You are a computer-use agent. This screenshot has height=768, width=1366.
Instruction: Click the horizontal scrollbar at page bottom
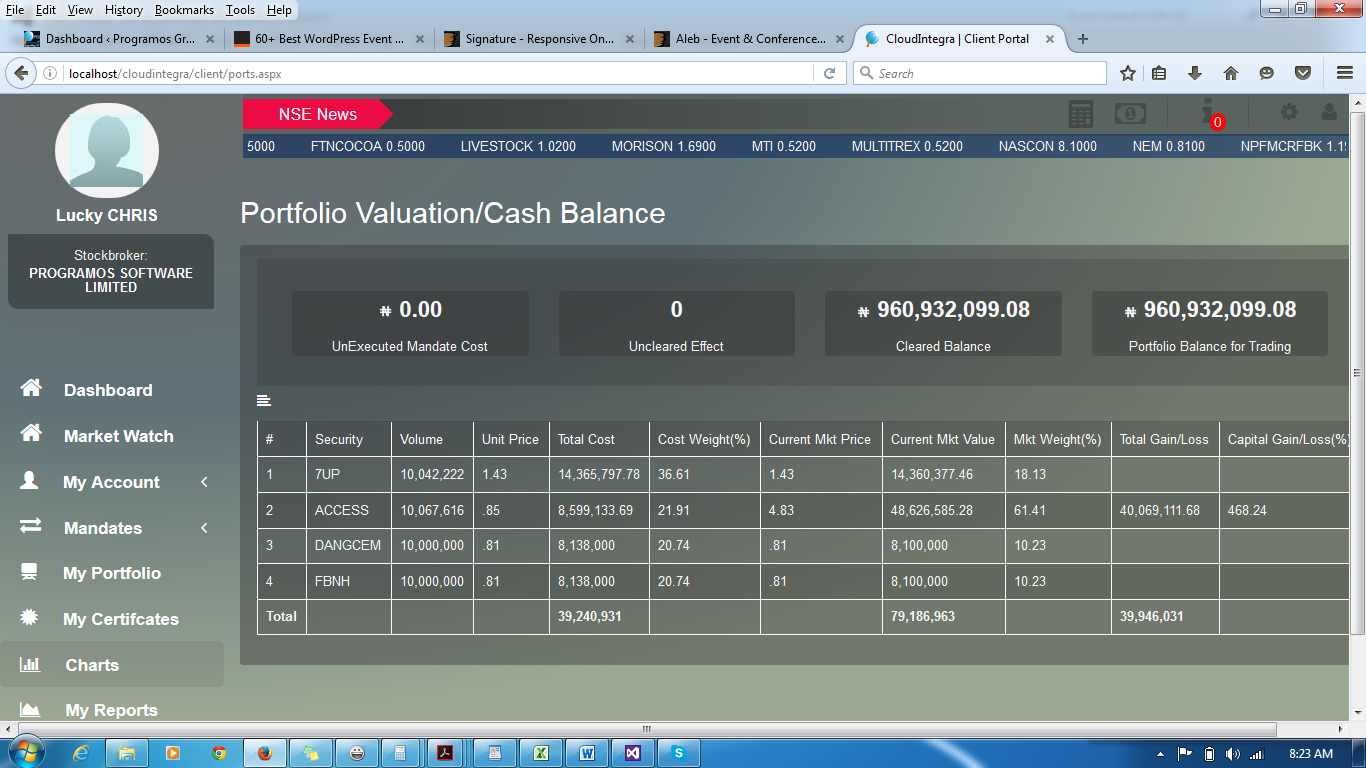(x=640, y=729)
